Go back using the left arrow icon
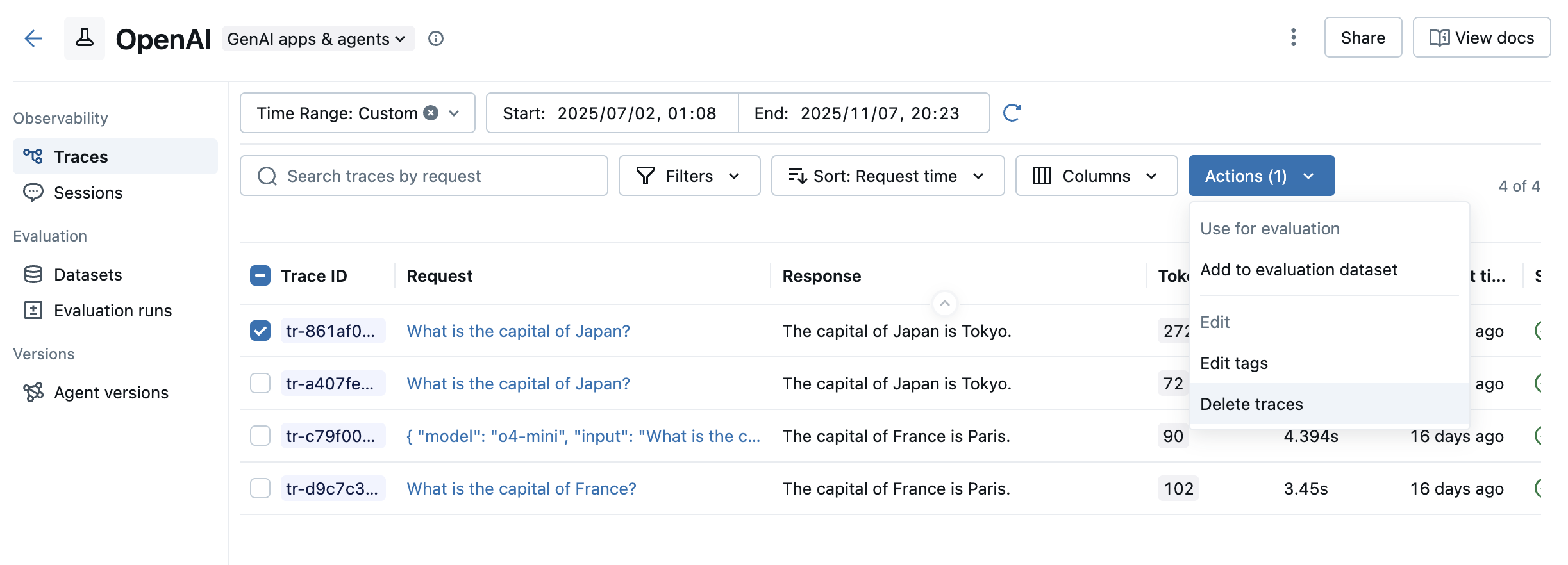The width and height of the screenshot is (1568, 565). click(33, 38)
